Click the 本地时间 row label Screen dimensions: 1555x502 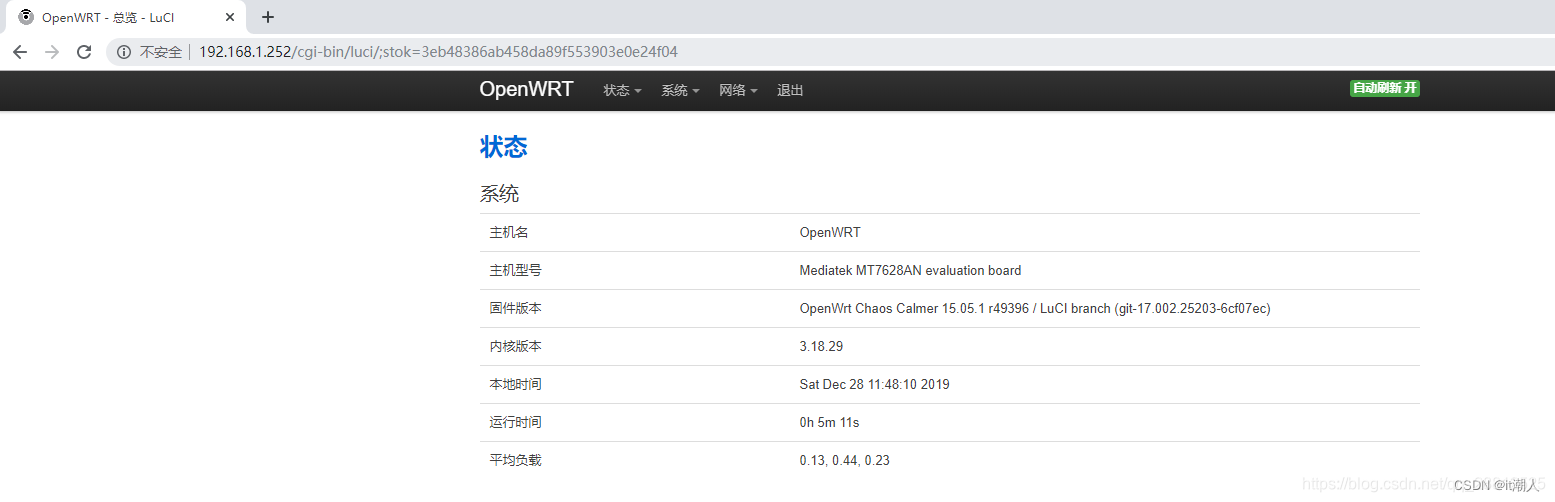tap(516, 384)
